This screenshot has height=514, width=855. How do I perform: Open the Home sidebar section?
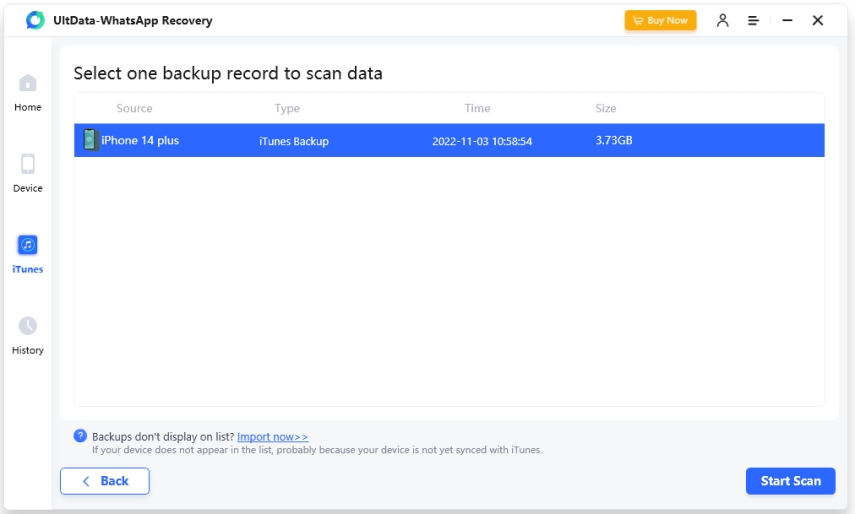[x=28, y=93]
